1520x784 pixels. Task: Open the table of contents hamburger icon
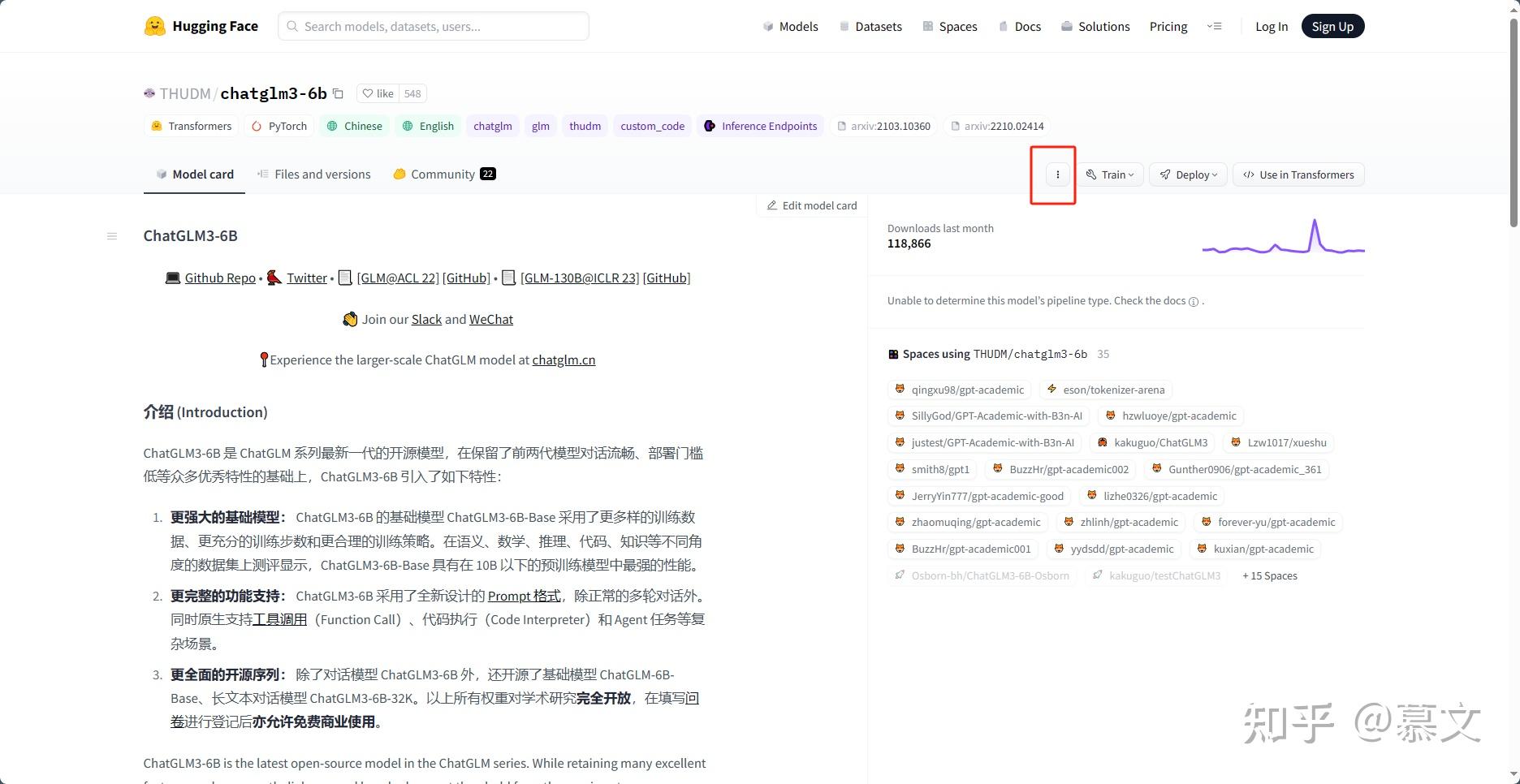[111, 235]
